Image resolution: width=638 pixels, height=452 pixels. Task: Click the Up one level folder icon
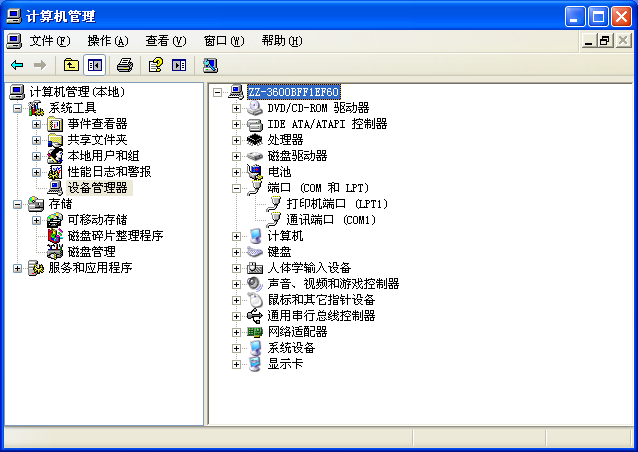click(71, 65)
